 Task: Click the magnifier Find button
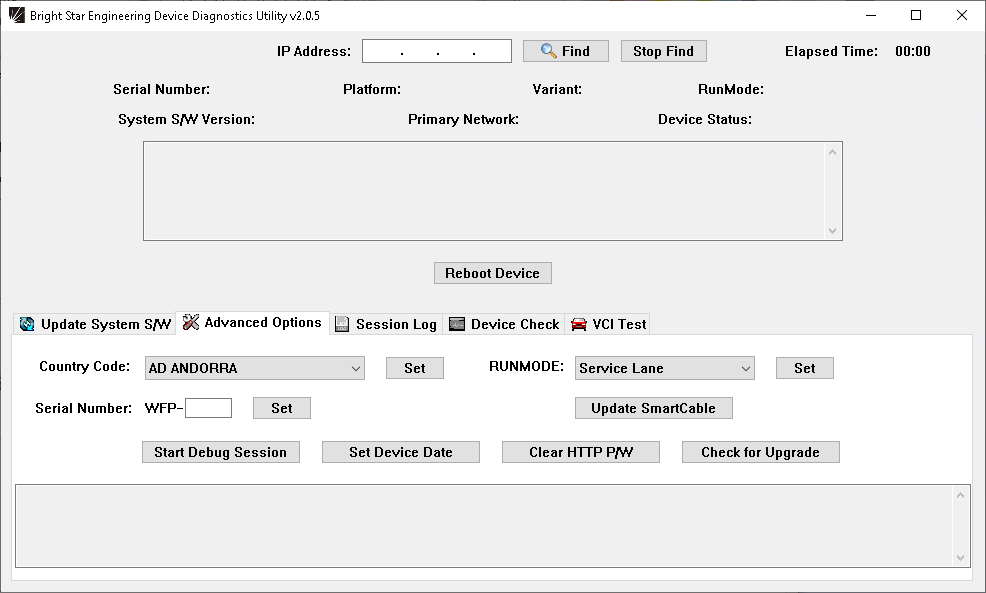(566, 51)
